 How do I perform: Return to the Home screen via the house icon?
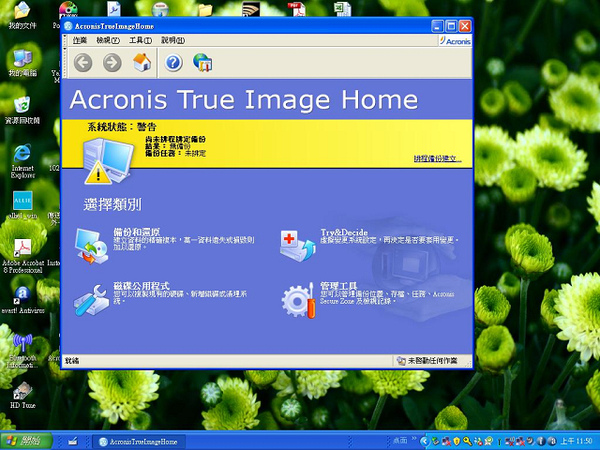[x=142, y=62]
